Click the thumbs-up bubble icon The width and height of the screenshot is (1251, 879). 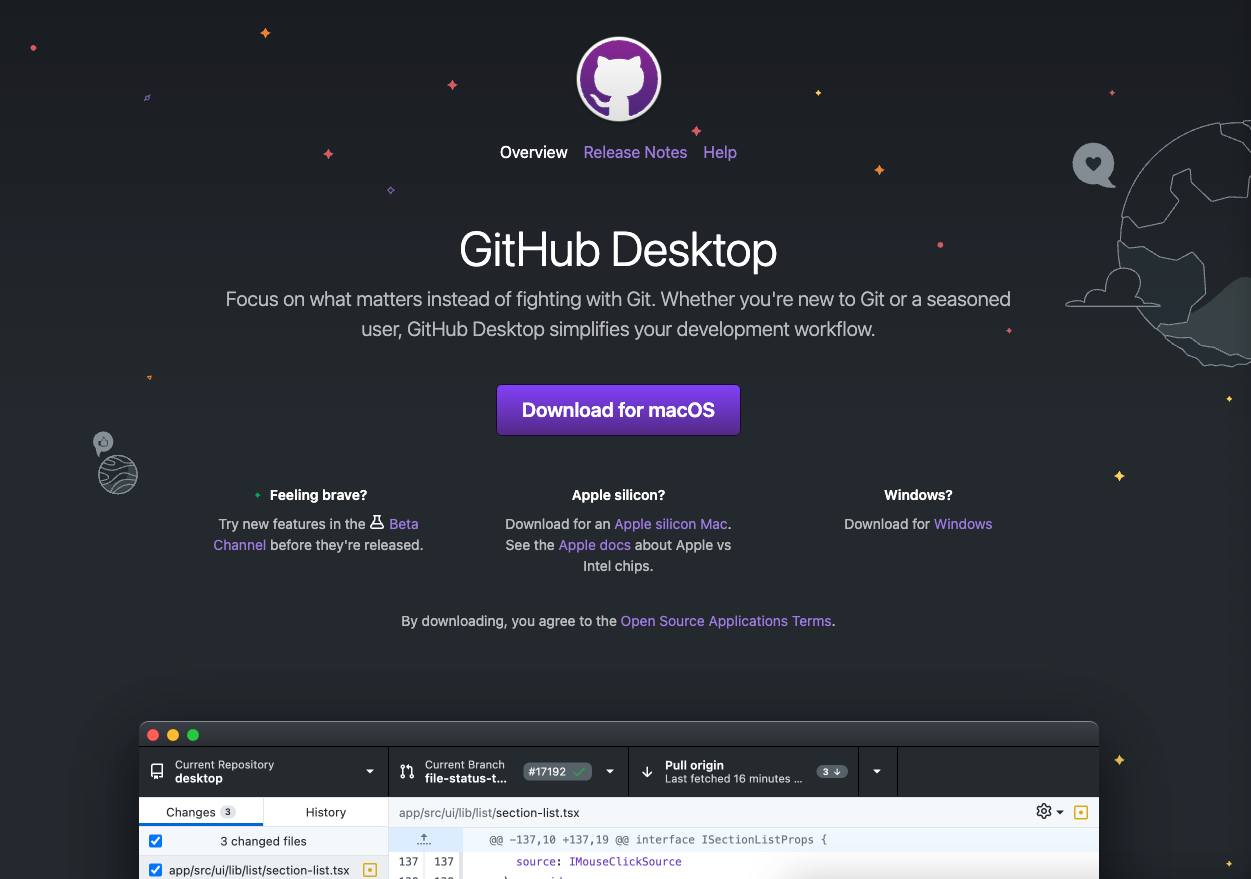(x=103, y=443)
